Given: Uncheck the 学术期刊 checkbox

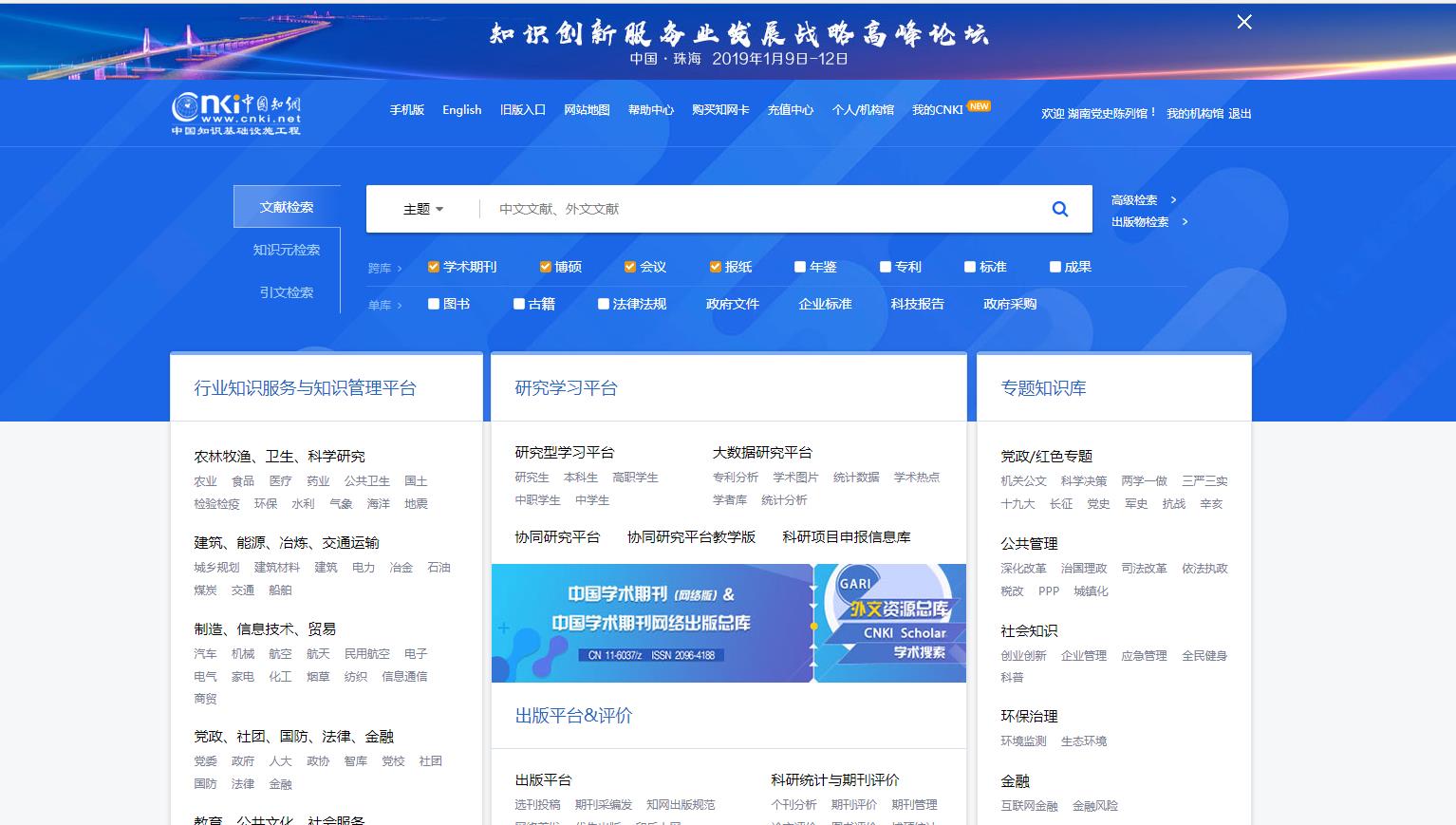Looking at the screenshot, I should (434, 267).
